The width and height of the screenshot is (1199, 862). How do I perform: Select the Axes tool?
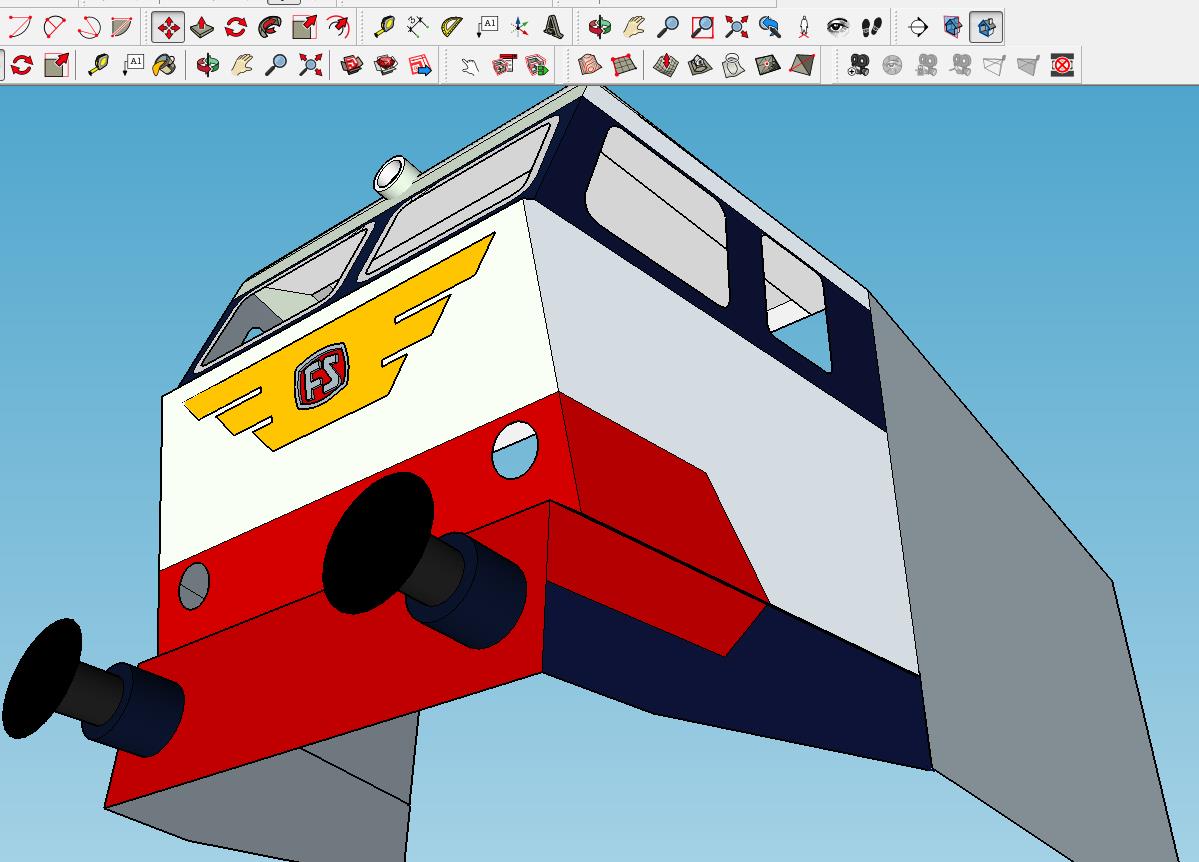point(520,27)
